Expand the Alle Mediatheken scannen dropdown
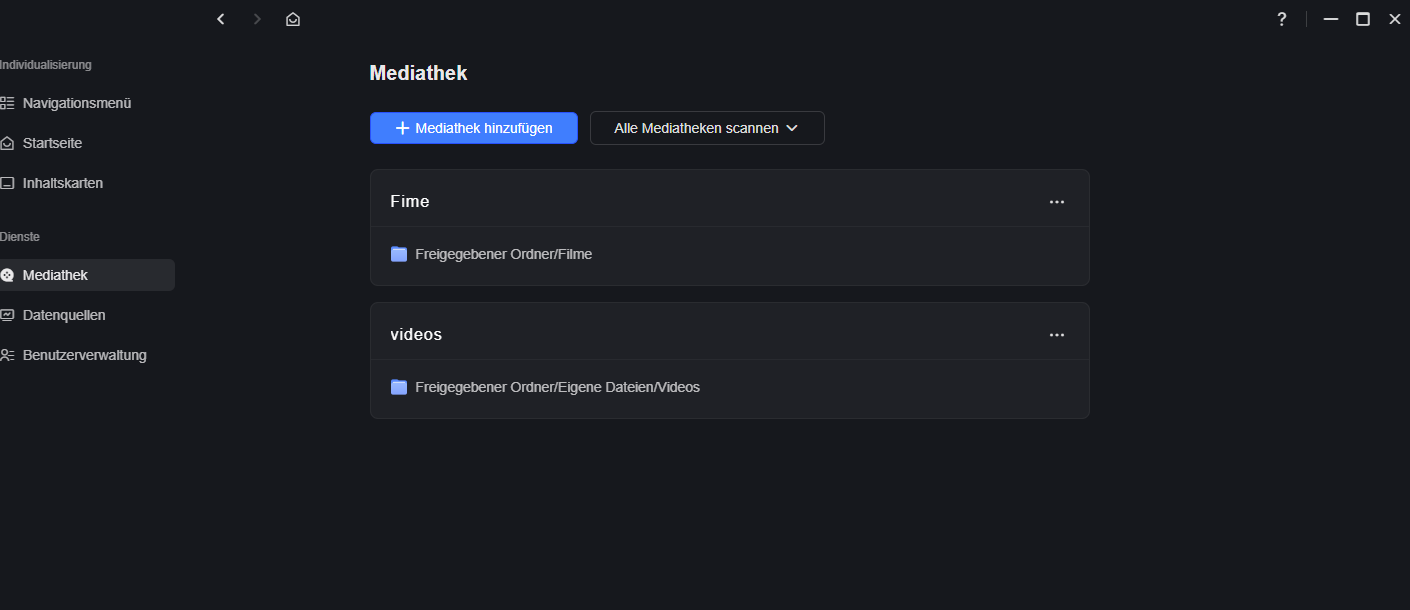The image size is (1410, 610). tap(707, 128)
